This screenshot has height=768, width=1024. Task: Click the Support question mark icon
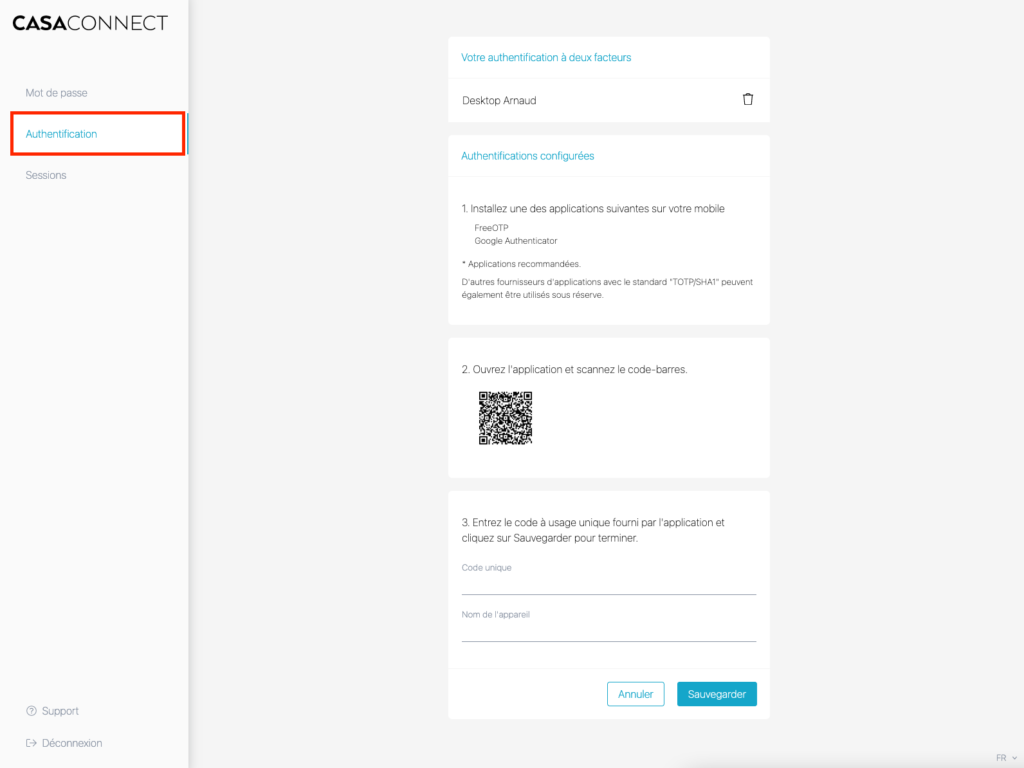point(31,711)
